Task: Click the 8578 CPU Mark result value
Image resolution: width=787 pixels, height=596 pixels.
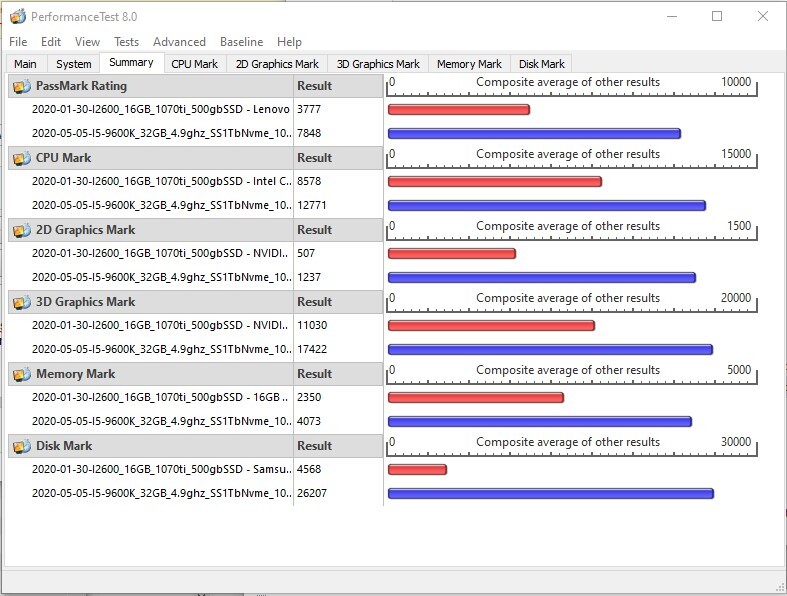Action: [309, 181]
